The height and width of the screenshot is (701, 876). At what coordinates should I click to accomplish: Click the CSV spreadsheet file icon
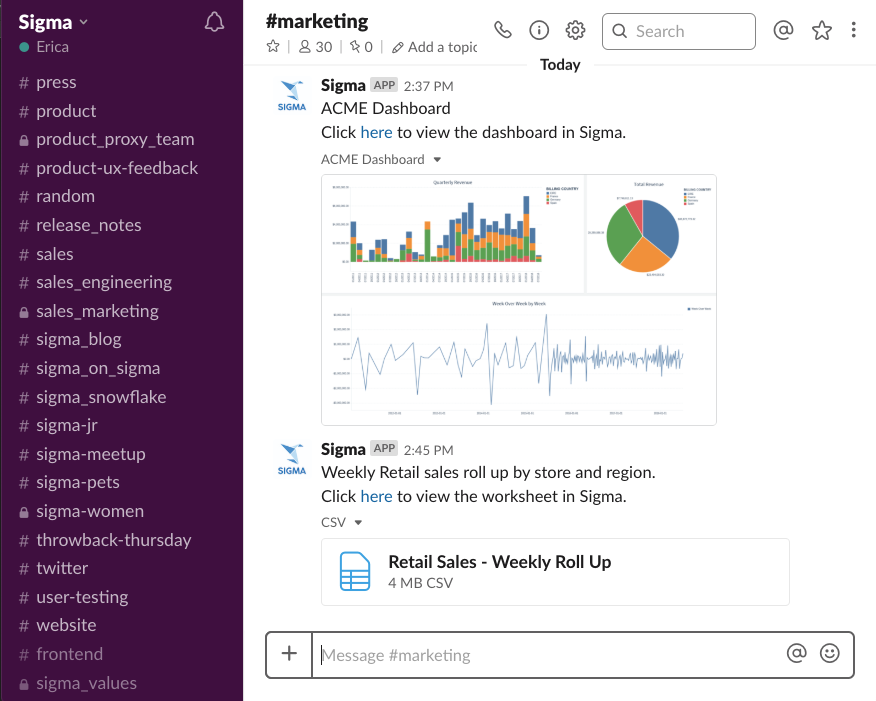(355, 571)
